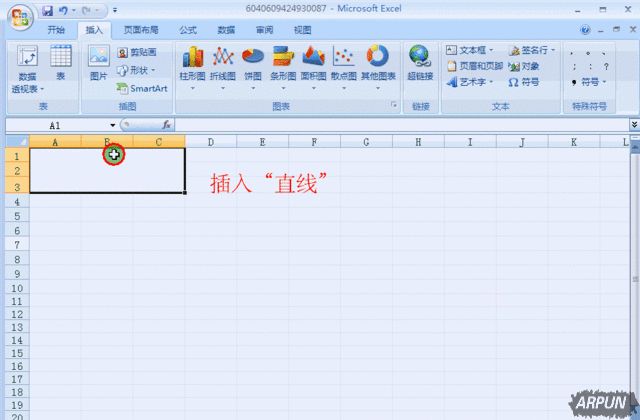
Task: Click the vertical scrollbar up arrow
Action: pos(635,148)
